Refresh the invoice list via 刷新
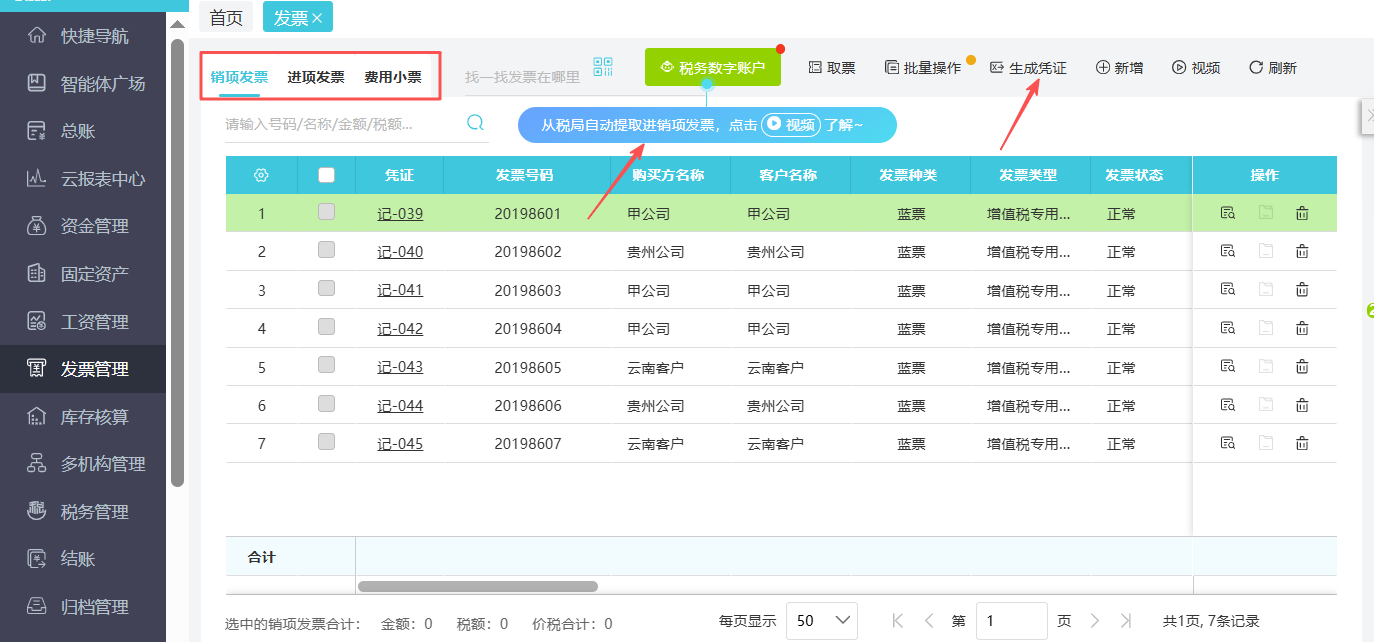1374x642 pixels. tap(1272, 67)
